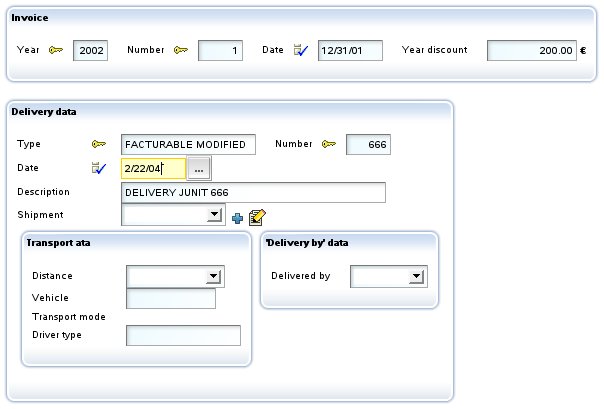Click the key icon beside Invoice Number
604x409 pixels.
[x=181, y=50]
